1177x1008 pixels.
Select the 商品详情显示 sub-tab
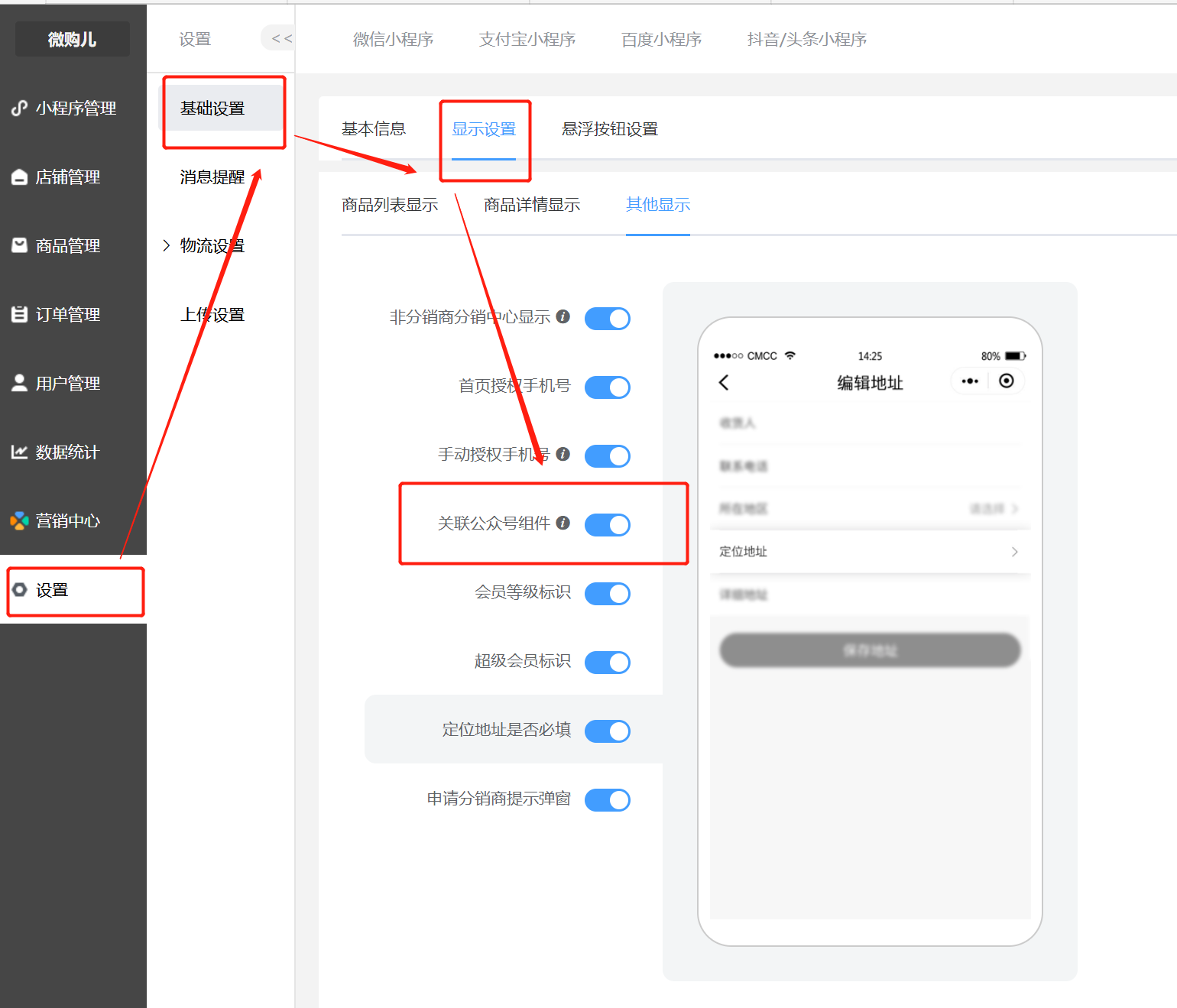532,205
